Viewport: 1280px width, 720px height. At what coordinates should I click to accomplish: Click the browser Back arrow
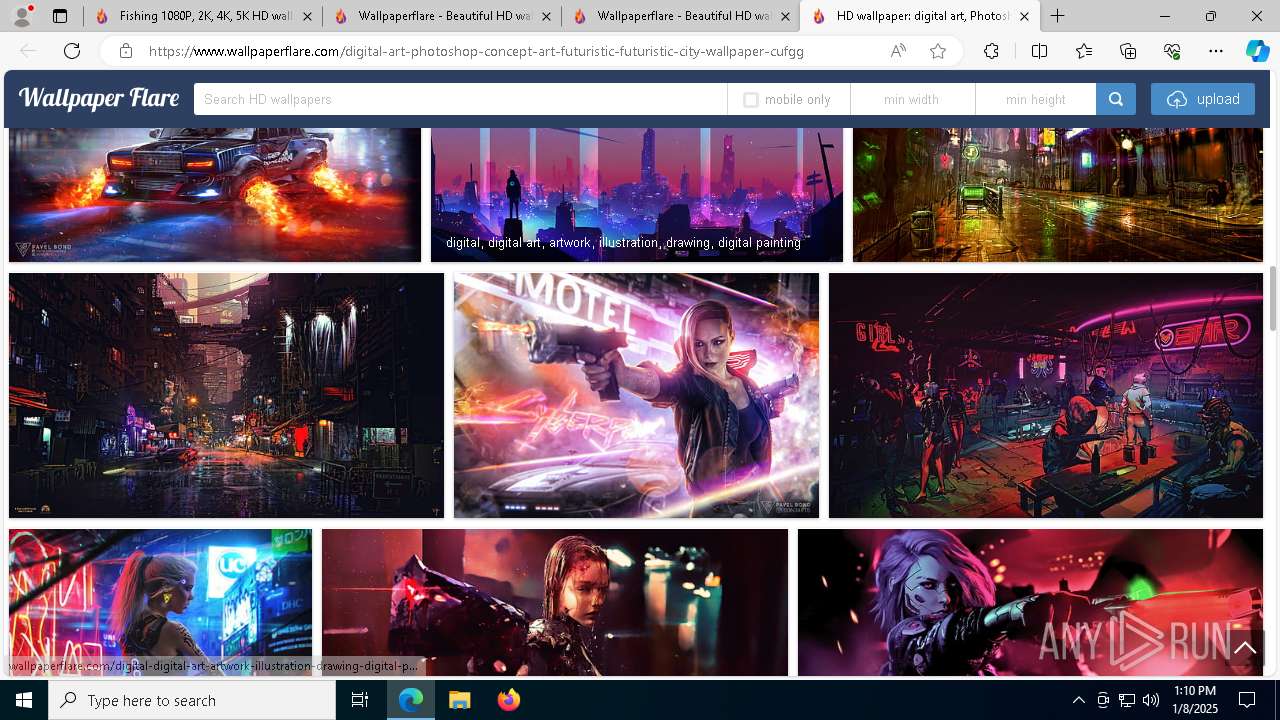(28, 51)
